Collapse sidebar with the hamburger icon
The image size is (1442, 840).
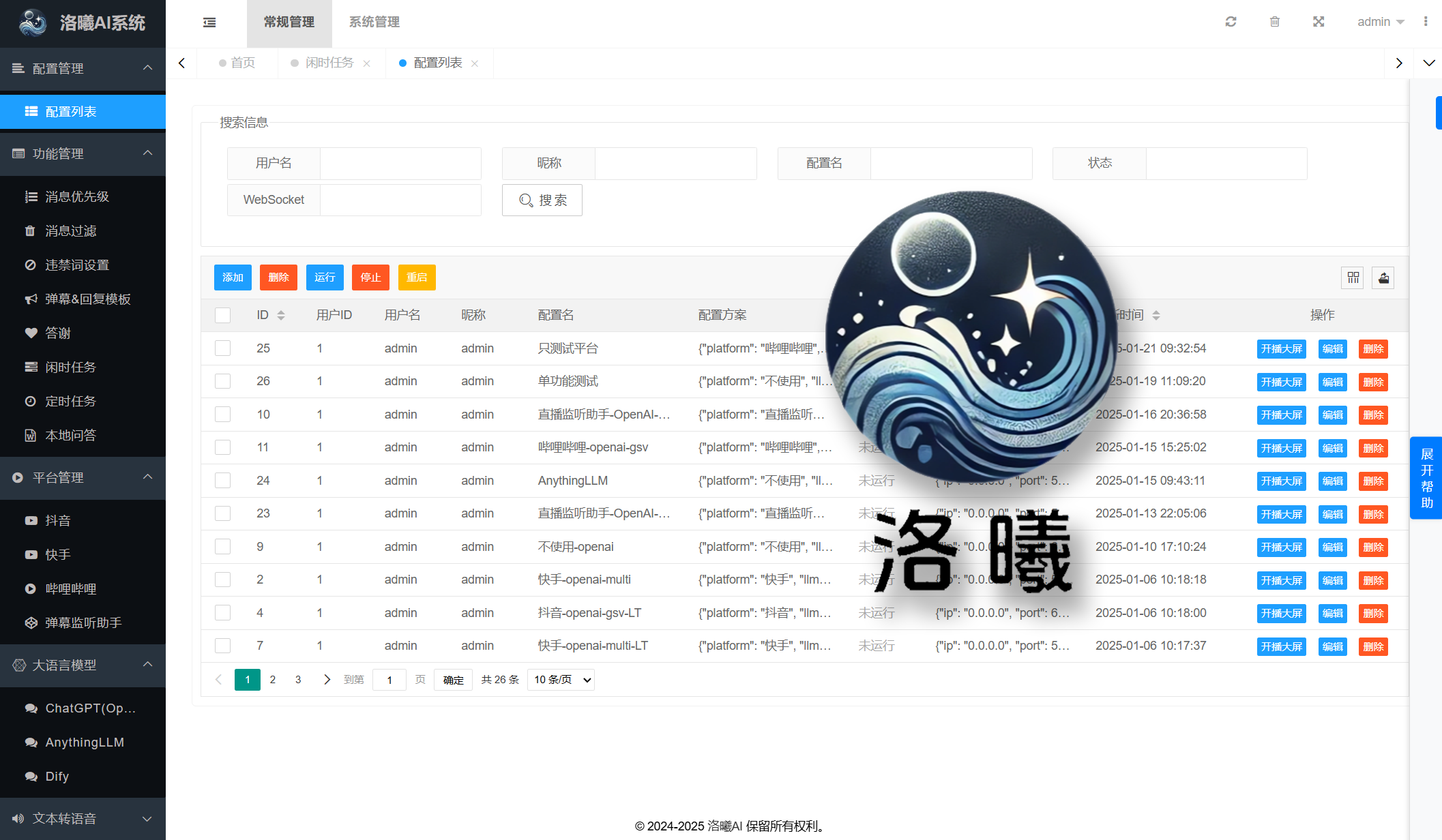point(209,22)
